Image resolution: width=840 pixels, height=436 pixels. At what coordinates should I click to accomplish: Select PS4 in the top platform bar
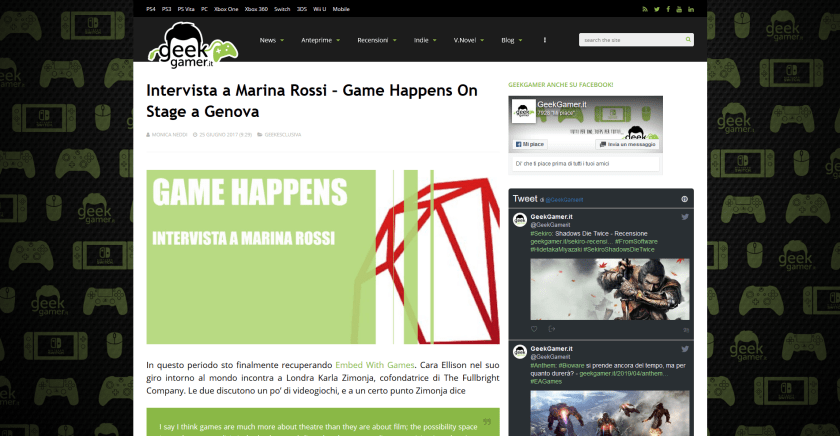pos(151,9)
